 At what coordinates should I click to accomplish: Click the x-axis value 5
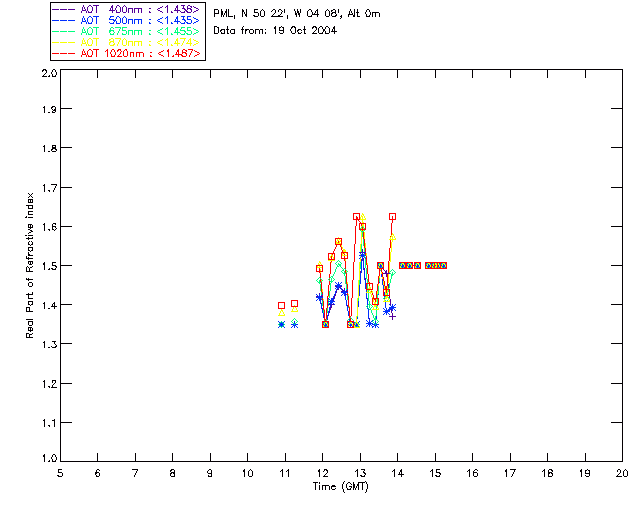coord(60,473)
